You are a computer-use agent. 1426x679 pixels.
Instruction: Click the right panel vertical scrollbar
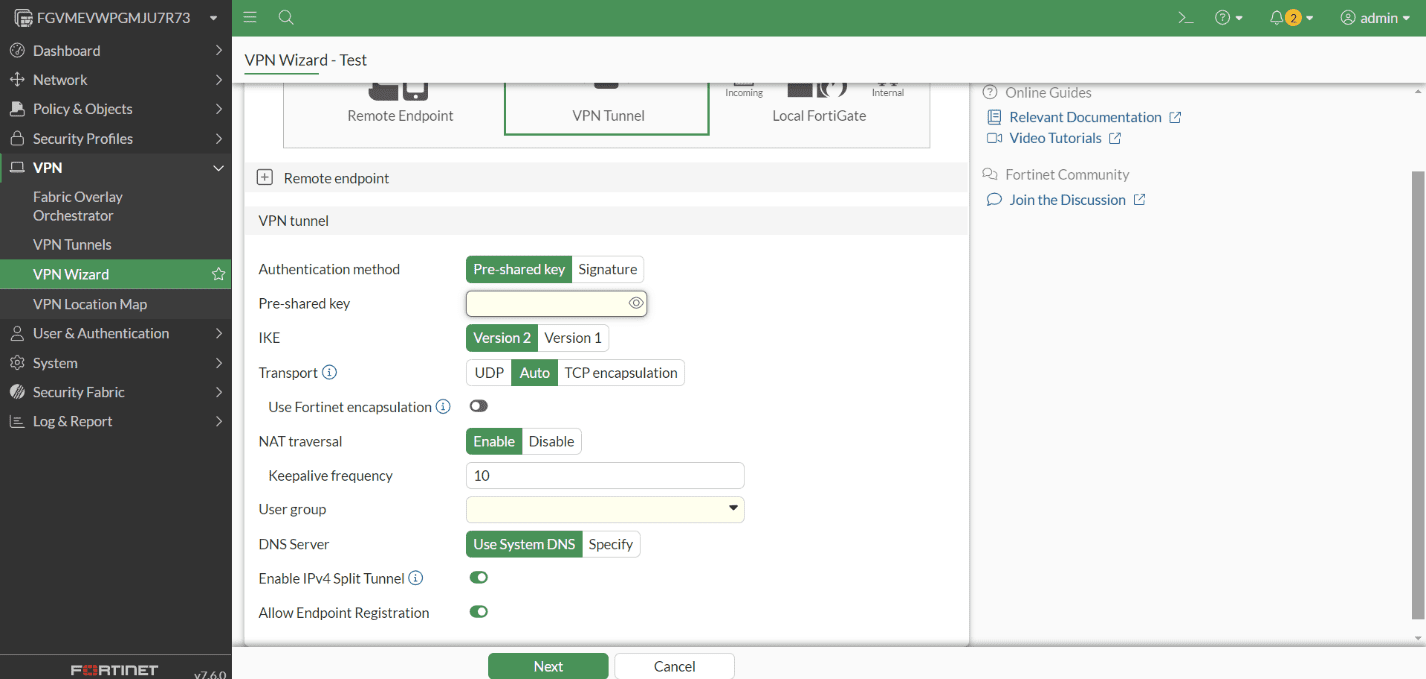point(1418,395)
